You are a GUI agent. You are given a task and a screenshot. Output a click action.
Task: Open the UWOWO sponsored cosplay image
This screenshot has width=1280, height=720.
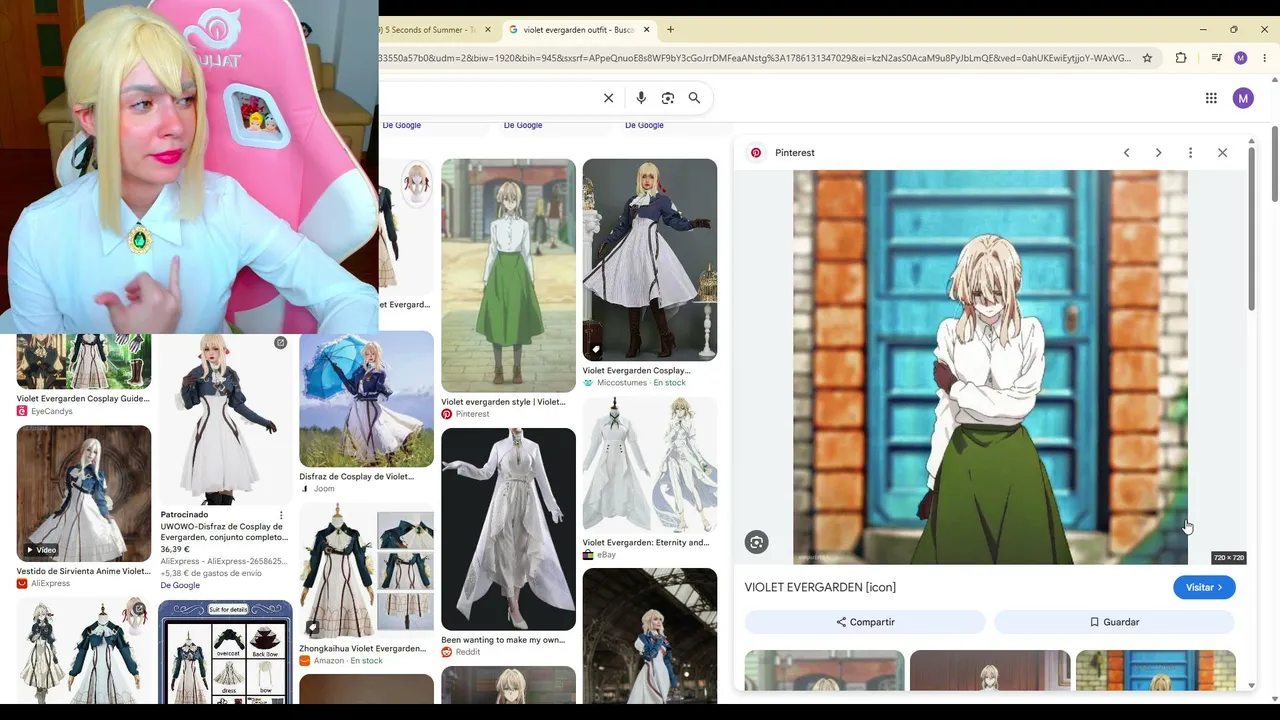pos(225,419)
